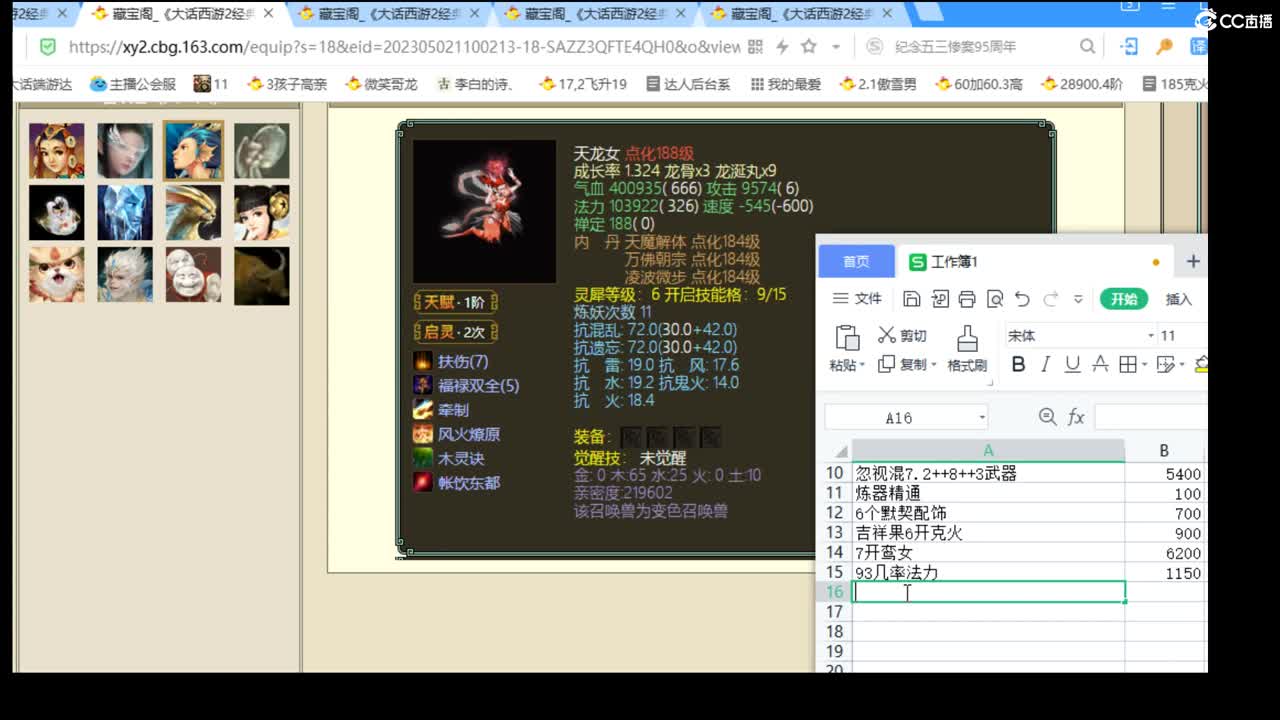Click the browser search magnifier icon
Viewport: 1280px width, 720px height.
click(1088, 47)
